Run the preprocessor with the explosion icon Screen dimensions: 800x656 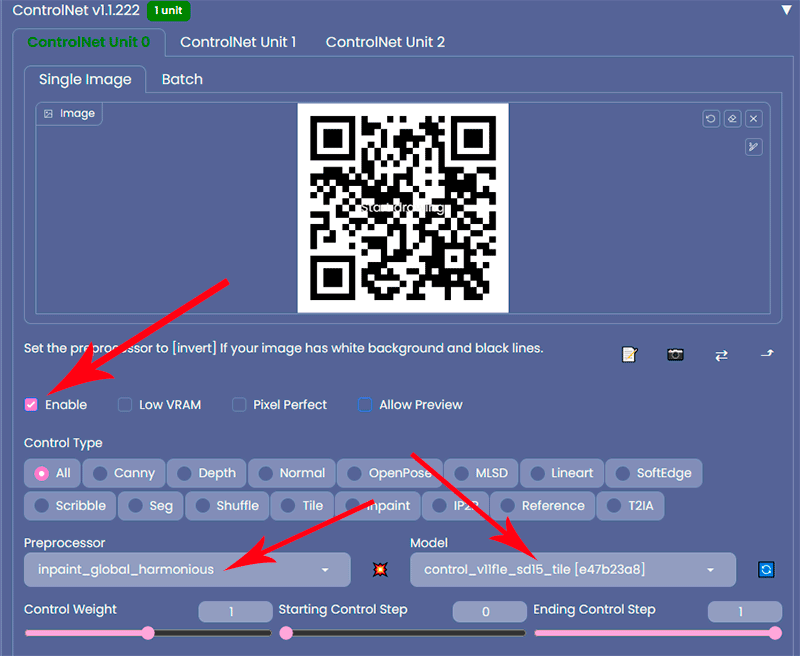[x=380, y=569]
